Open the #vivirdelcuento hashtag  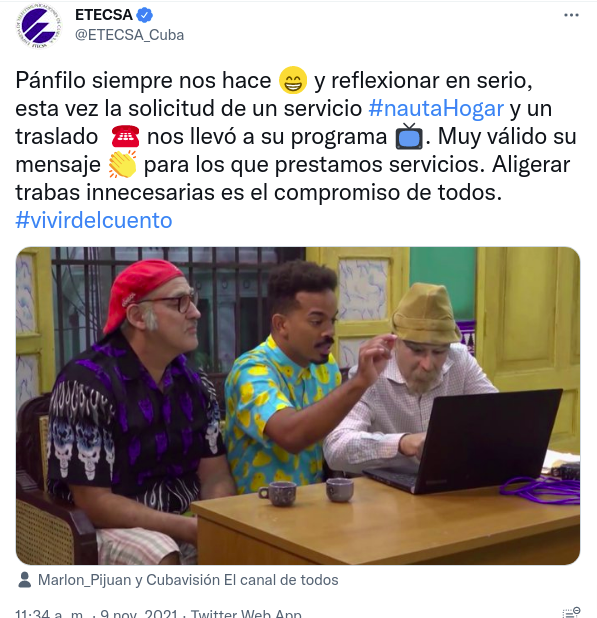[94, 220]
